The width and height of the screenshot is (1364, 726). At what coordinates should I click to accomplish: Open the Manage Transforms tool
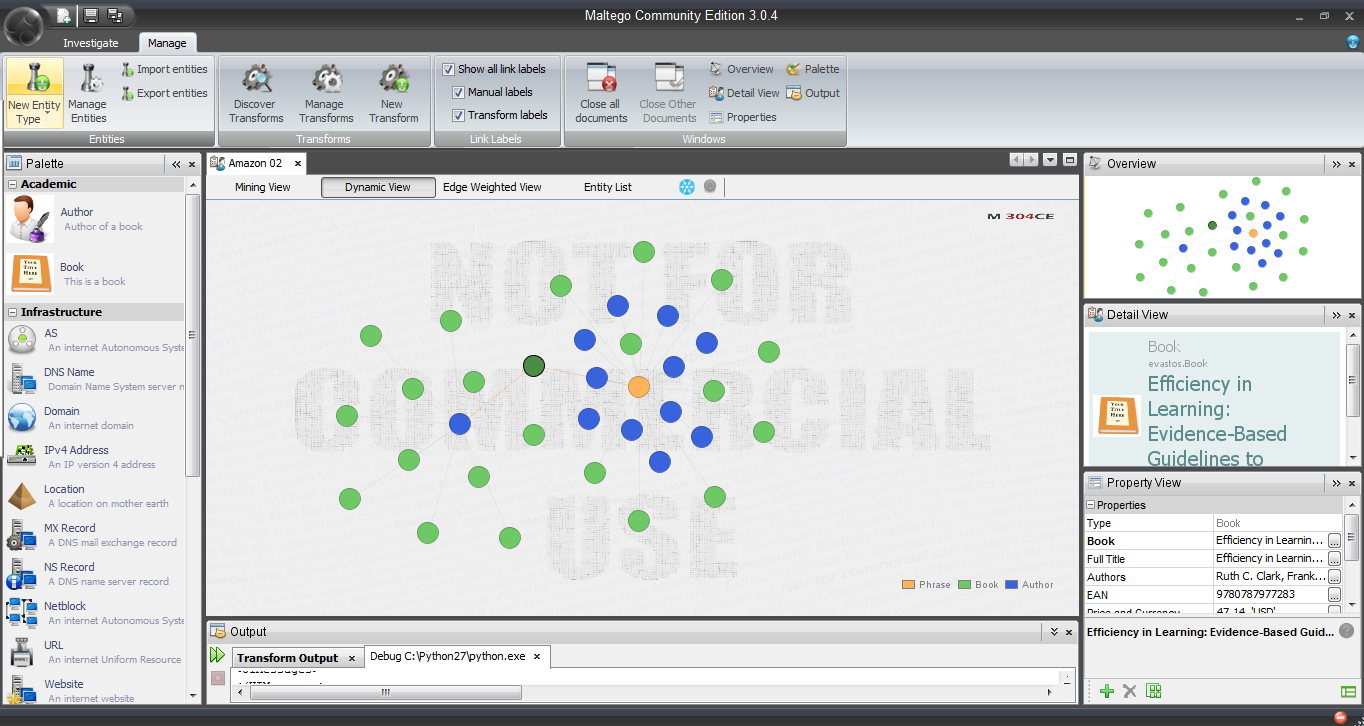324,80
